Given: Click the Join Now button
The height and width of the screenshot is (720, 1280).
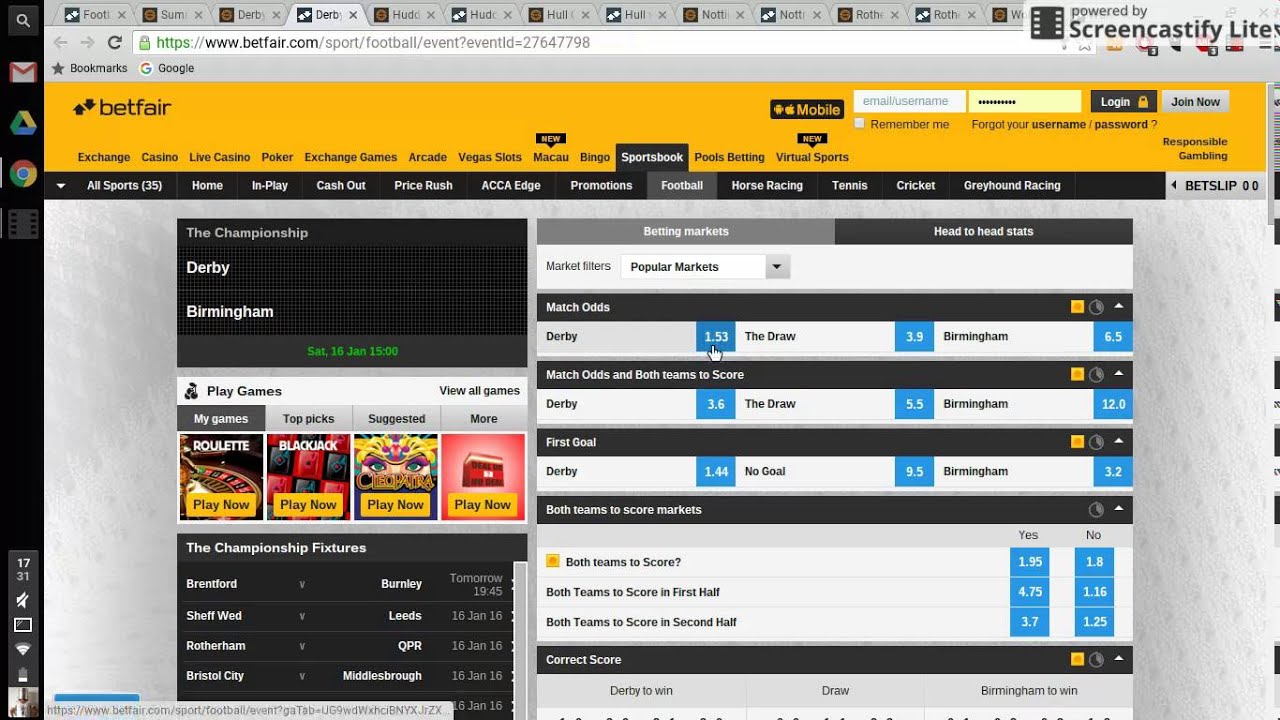Looking at the screenshot, I should 1195,102.
